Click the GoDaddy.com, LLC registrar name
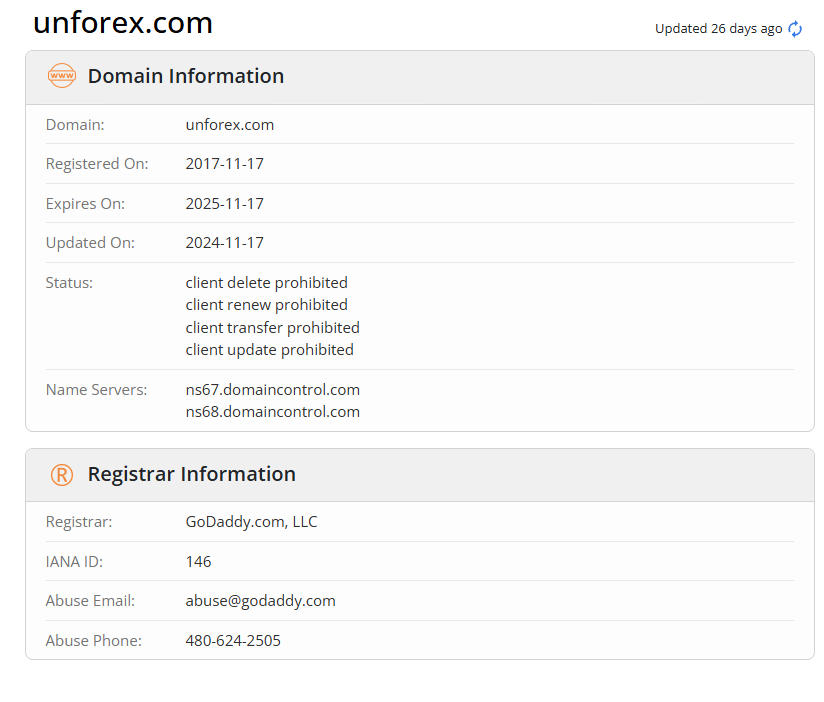824x702 pixels. (x=252, y=522)
